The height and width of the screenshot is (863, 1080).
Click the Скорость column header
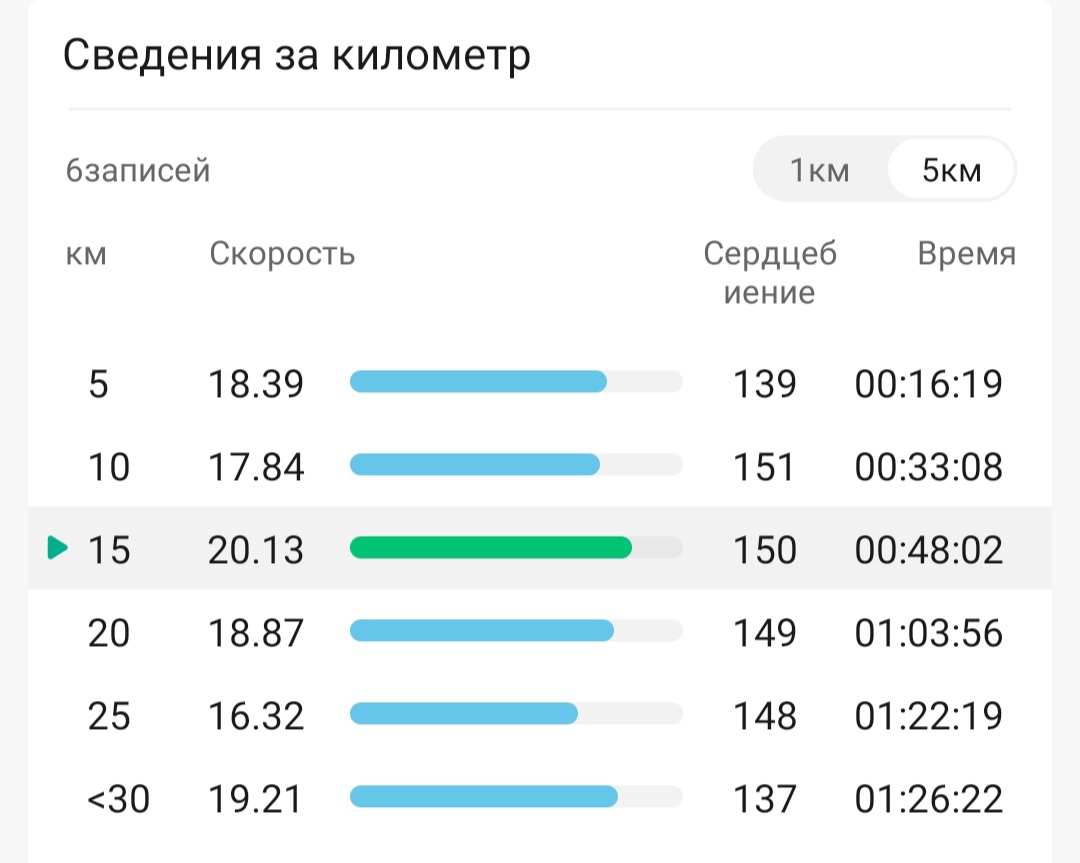(282, 253)
